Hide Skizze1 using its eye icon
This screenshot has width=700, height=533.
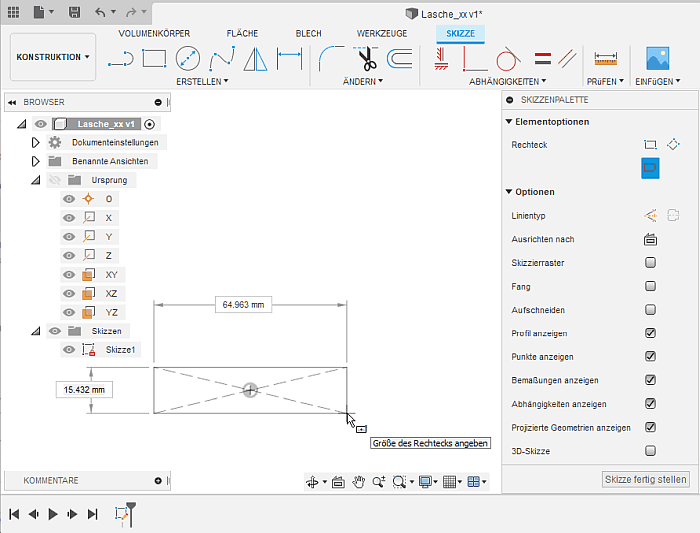coord(69,350)
